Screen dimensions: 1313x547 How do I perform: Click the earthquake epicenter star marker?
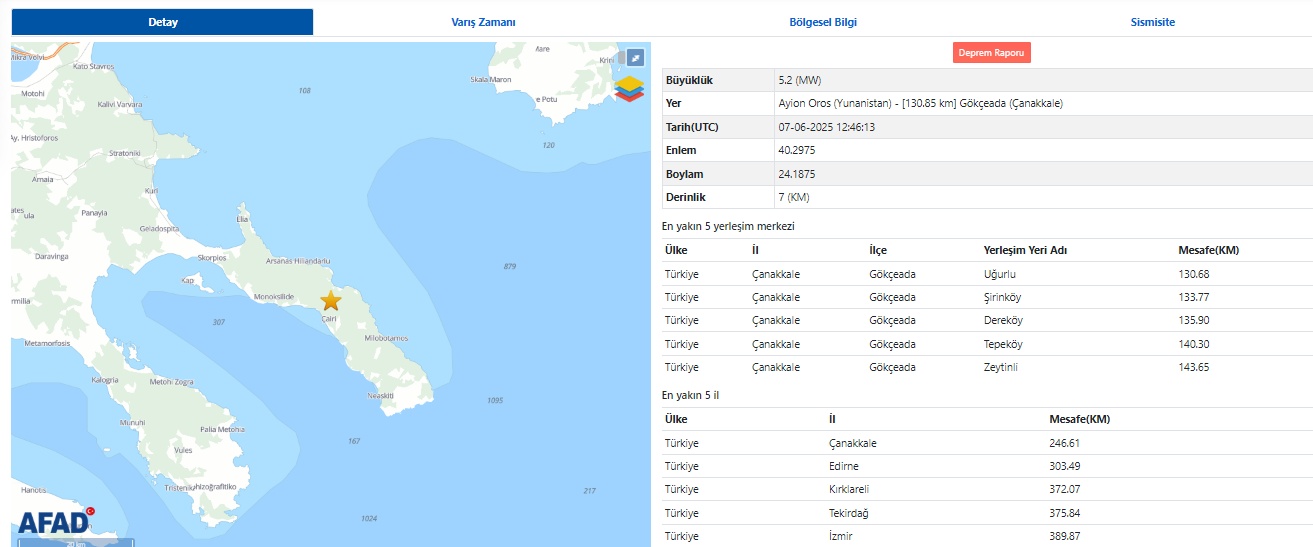click(330, 300)
